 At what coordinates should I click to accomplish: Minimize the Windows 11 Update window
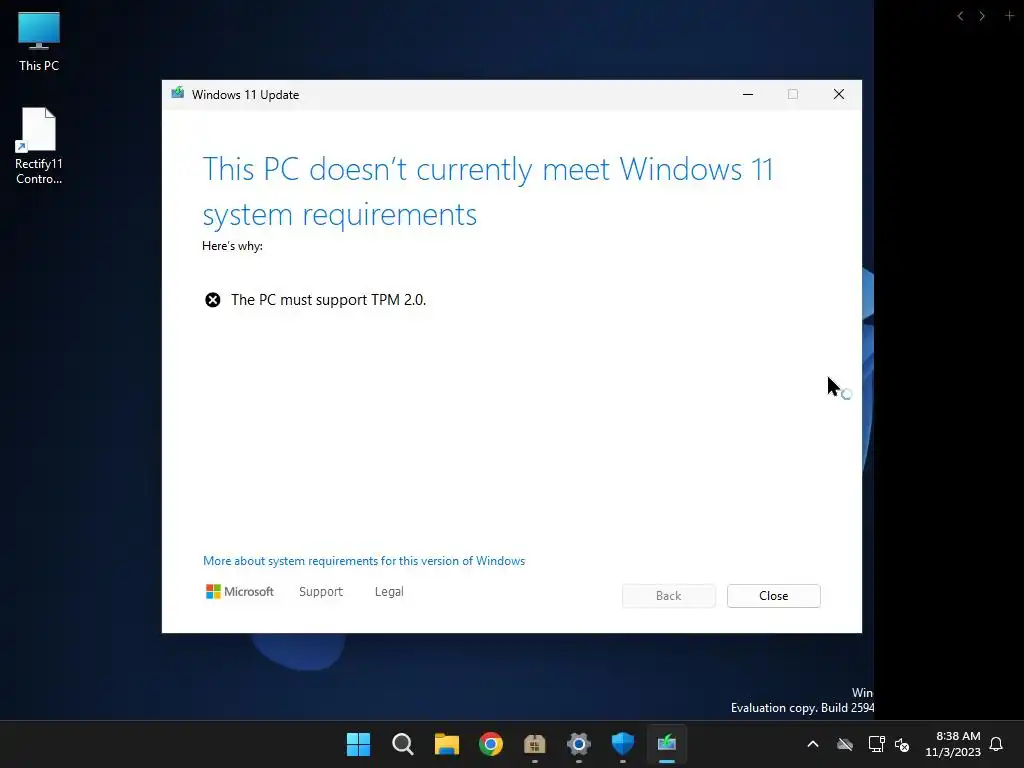(x=748, y=95)
